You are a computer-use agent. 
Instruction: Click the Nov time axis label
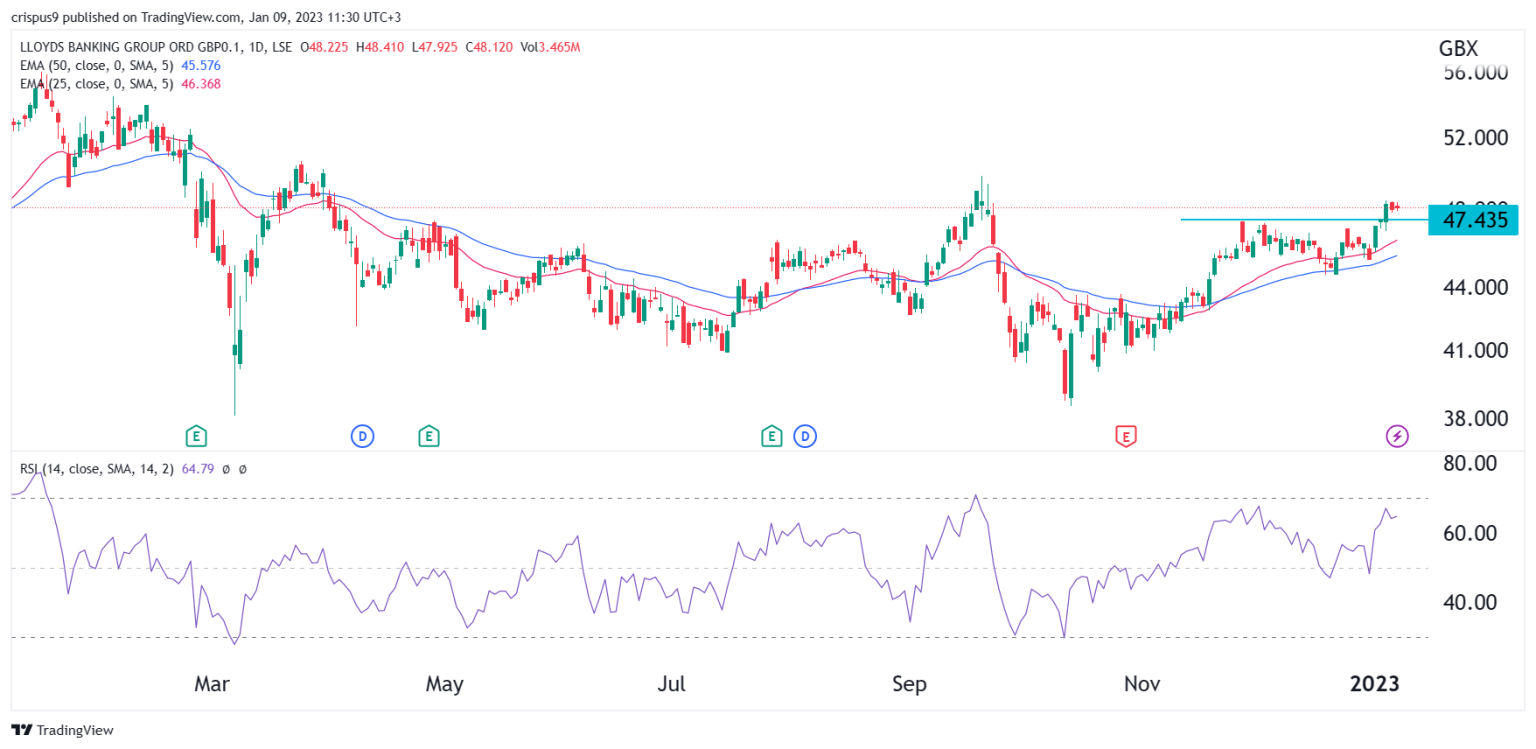pos(1142,684)
